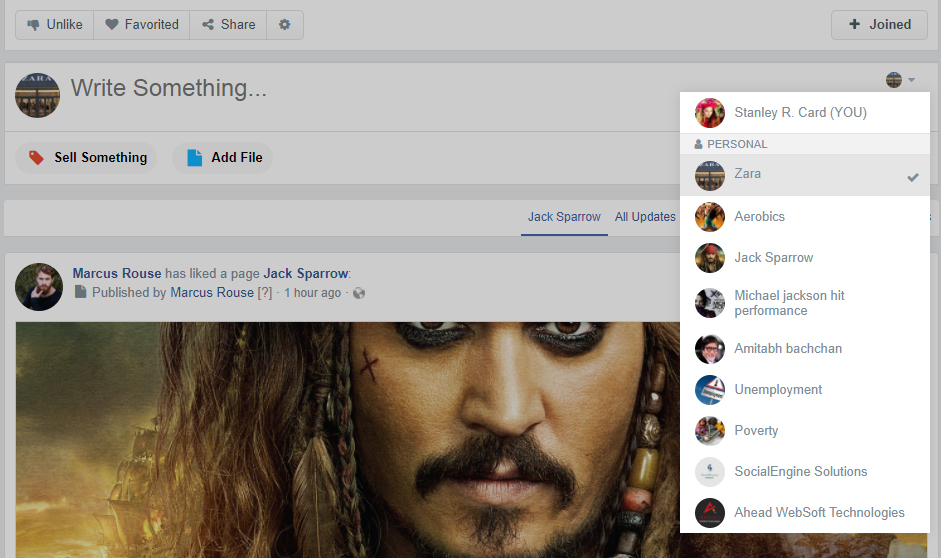
Task: Click the Zara avatar beside Write Something
Action: coord(39,95)
